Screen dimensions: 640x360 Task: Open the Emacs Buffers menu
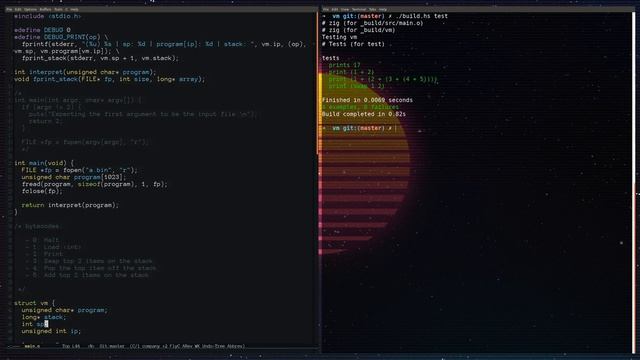[x=45, y=9]
